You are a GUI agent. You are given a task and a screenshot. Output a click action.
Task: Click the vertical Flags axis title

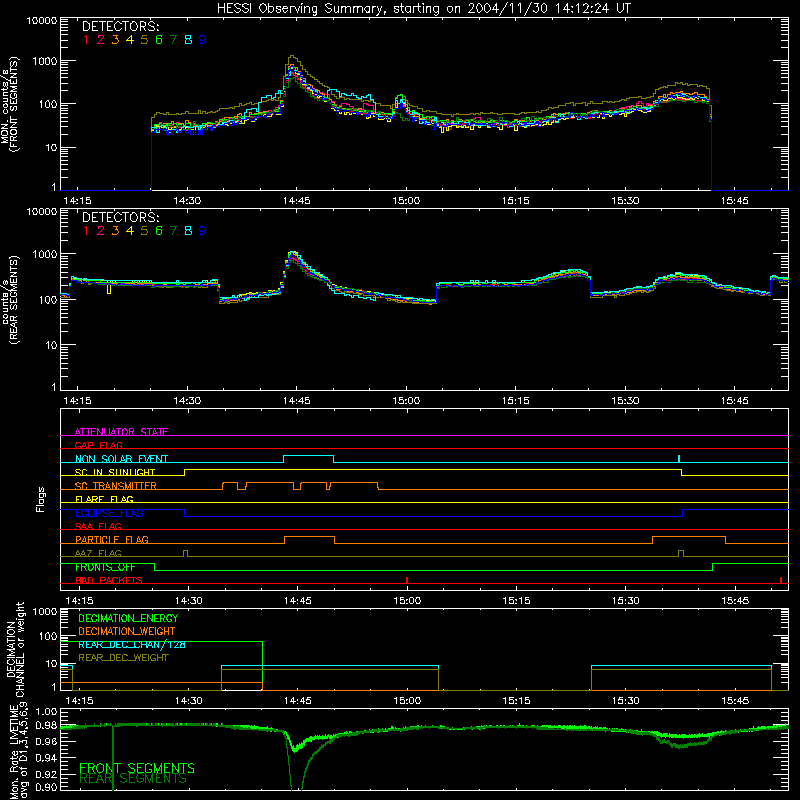(41, 499)
